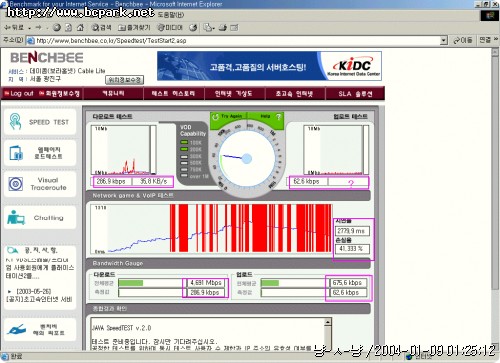The width and height of the screenshot is (500, 363).
Task: Click the address bar URL field
Action: point(237,41)
